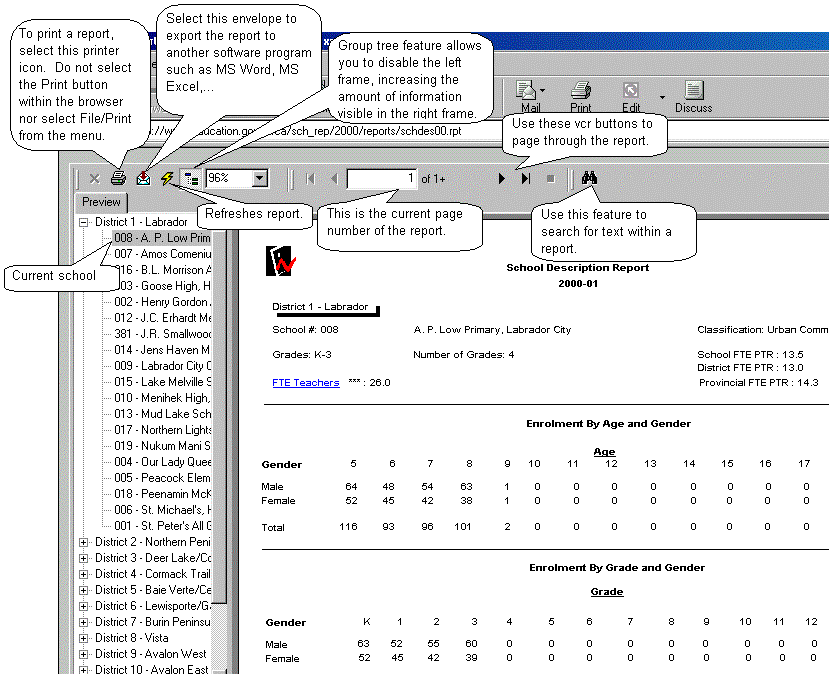Collapse the District 1 - Labrador node
The height and width of the screenshot is (674, 829).
84,222
